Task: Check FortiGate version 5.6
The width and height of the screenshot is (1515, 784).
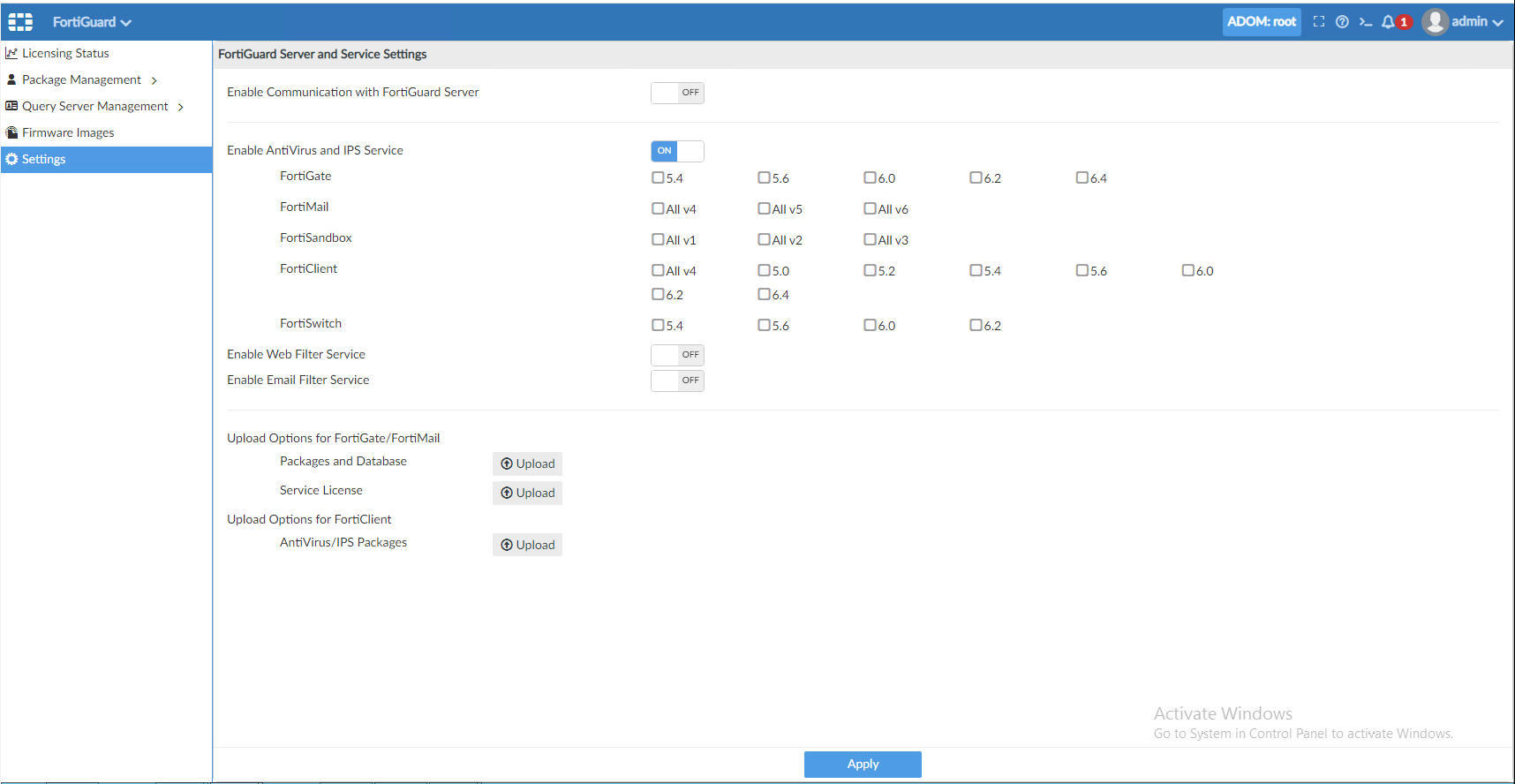Action: [x=764, y=177]
